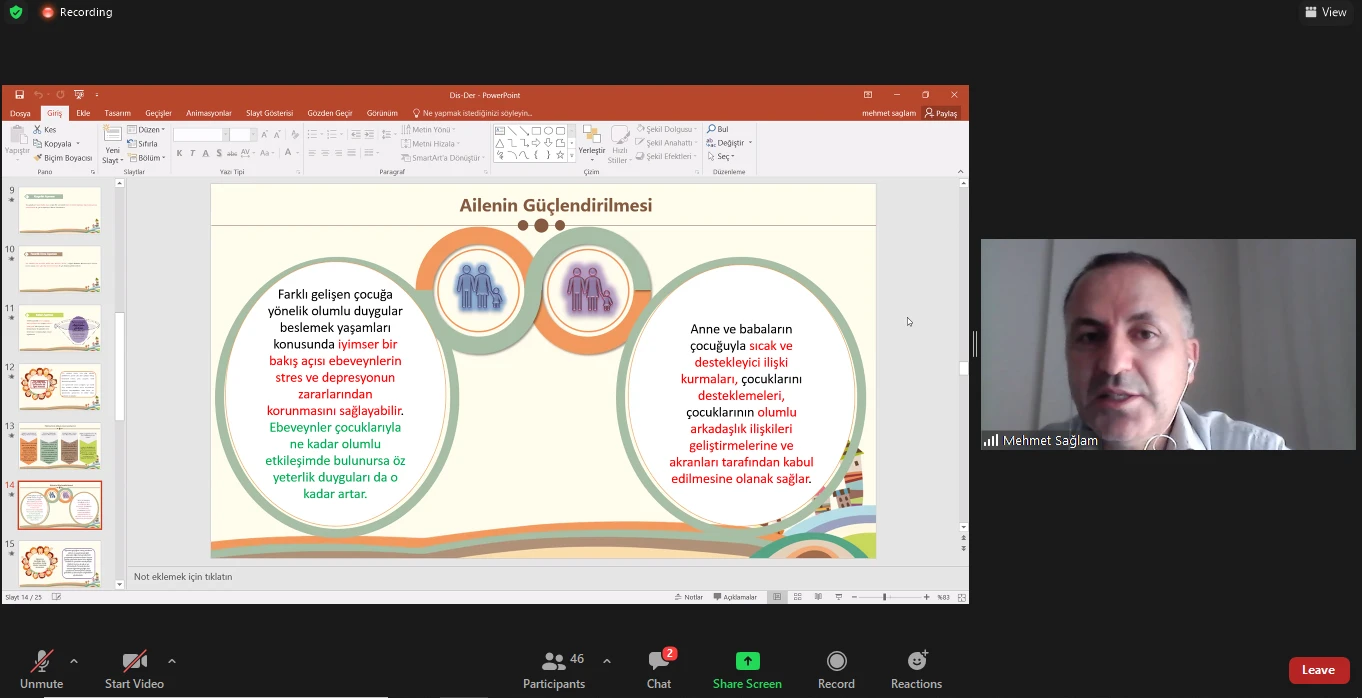The image size is (1362, 698).
Task: Open Zoom View options
Action: (1326, 12)
